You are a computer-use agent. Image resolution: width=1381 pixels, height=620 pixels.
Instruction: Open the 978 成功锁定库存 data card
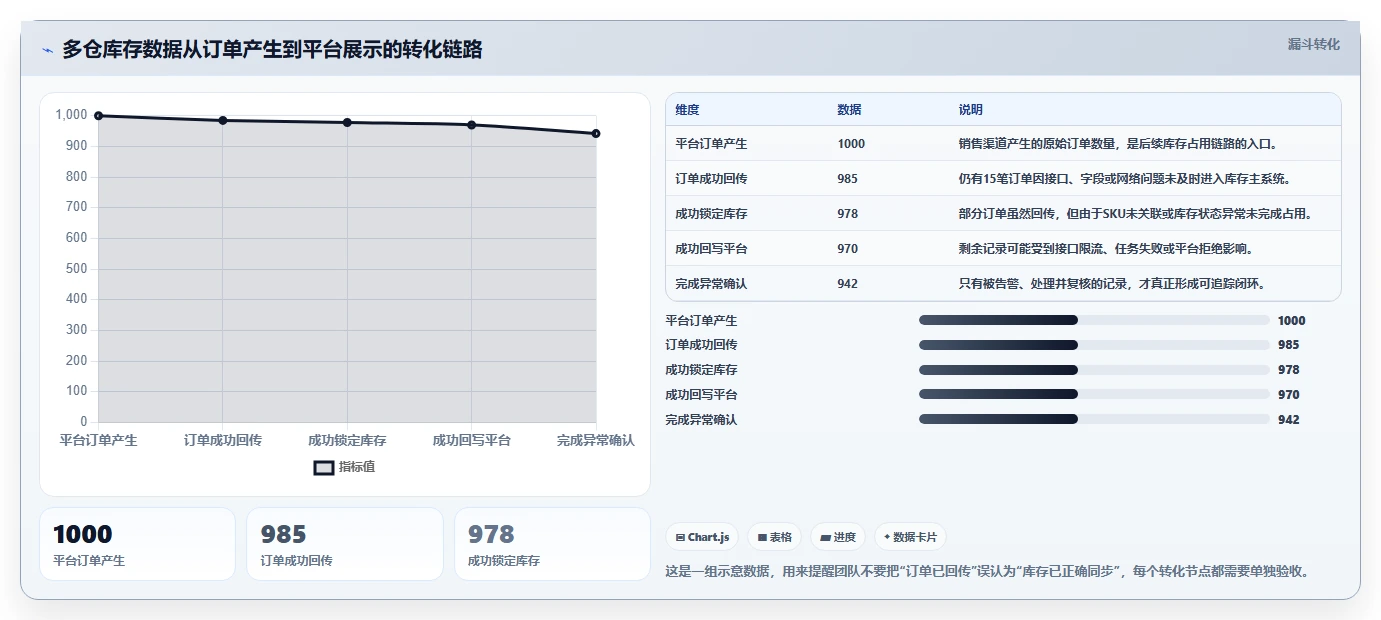tap(552, 544)
